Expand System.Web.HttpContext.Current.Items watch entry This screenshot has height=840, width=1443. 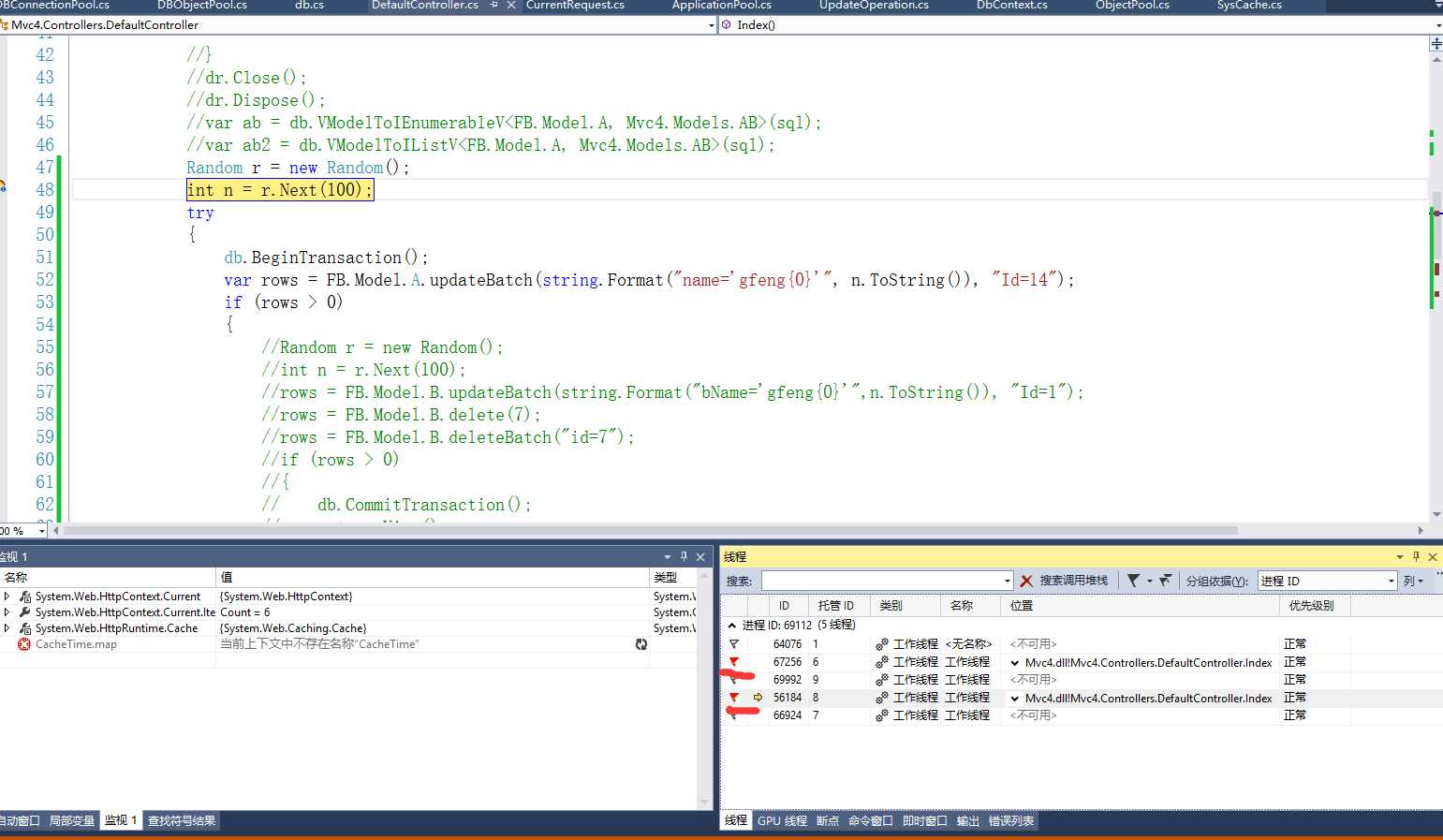[x=7, y=612]
